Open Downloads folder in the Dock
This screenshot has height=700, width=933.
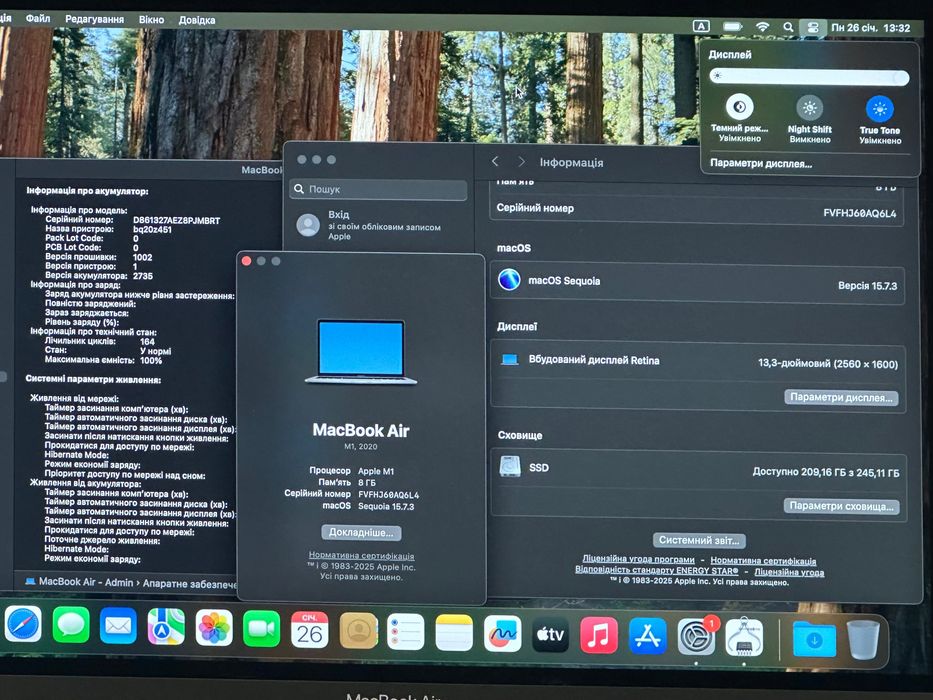coord(814,640)
